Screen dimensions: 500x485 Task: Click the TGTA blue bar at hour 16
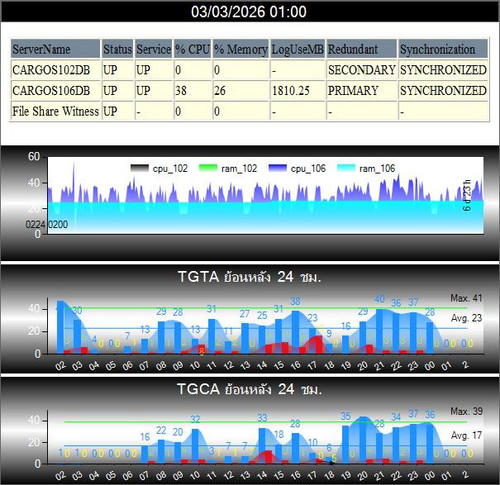(x=295, y=332)
